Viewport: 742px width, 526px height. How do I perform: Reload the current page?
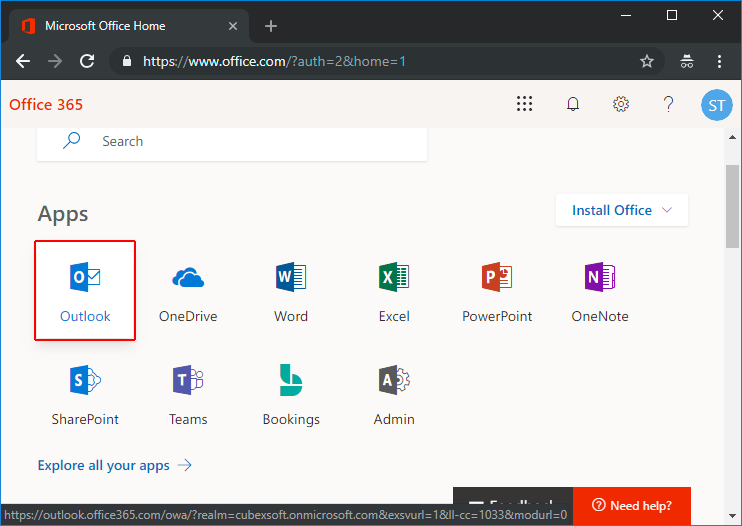(87, 61)
